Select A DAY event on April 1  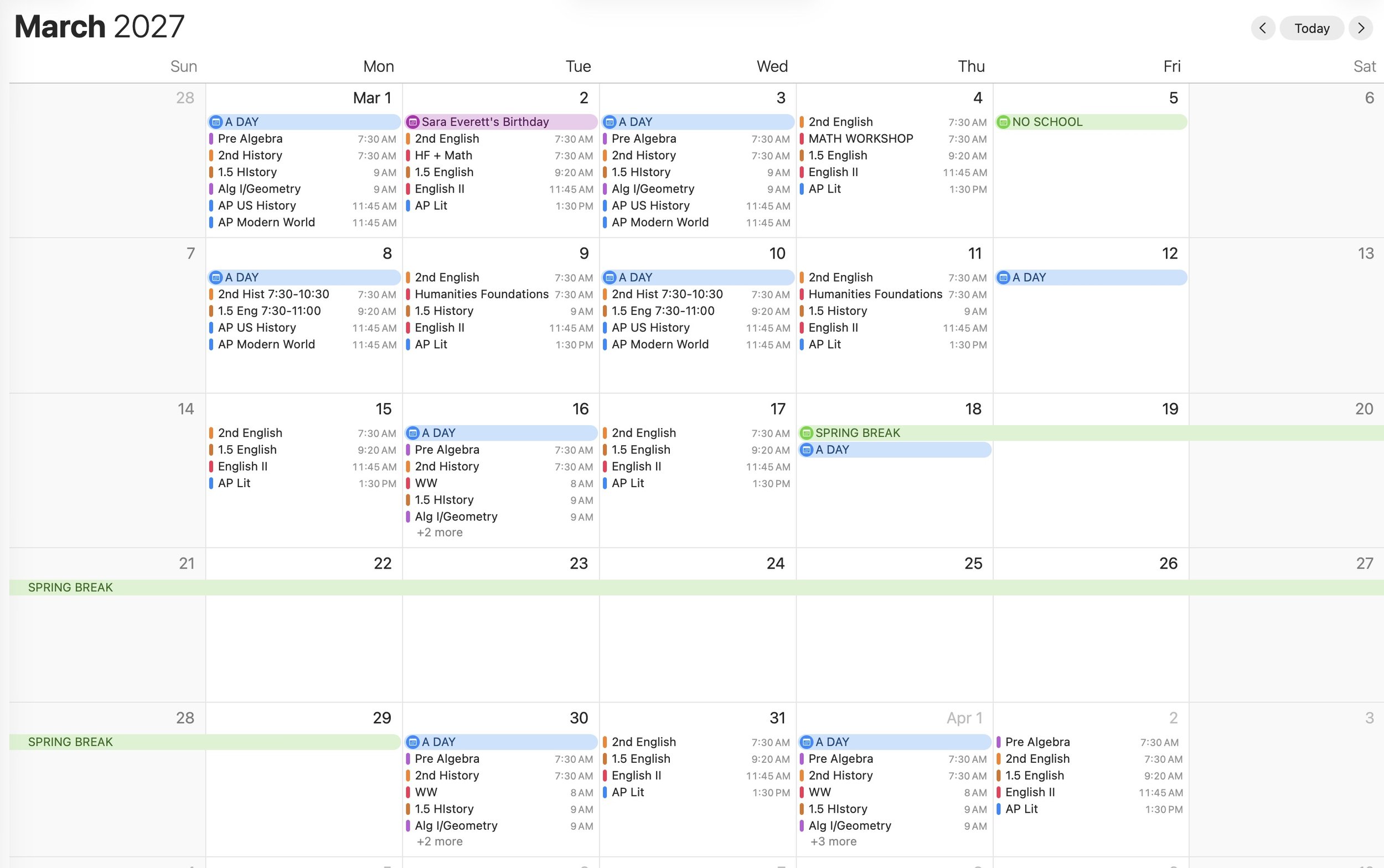coord(895,742)
